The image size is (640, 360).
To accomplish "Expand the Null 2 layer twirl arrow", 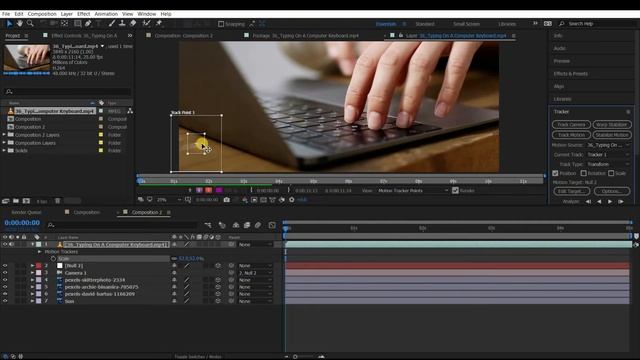I will (32, 266).
